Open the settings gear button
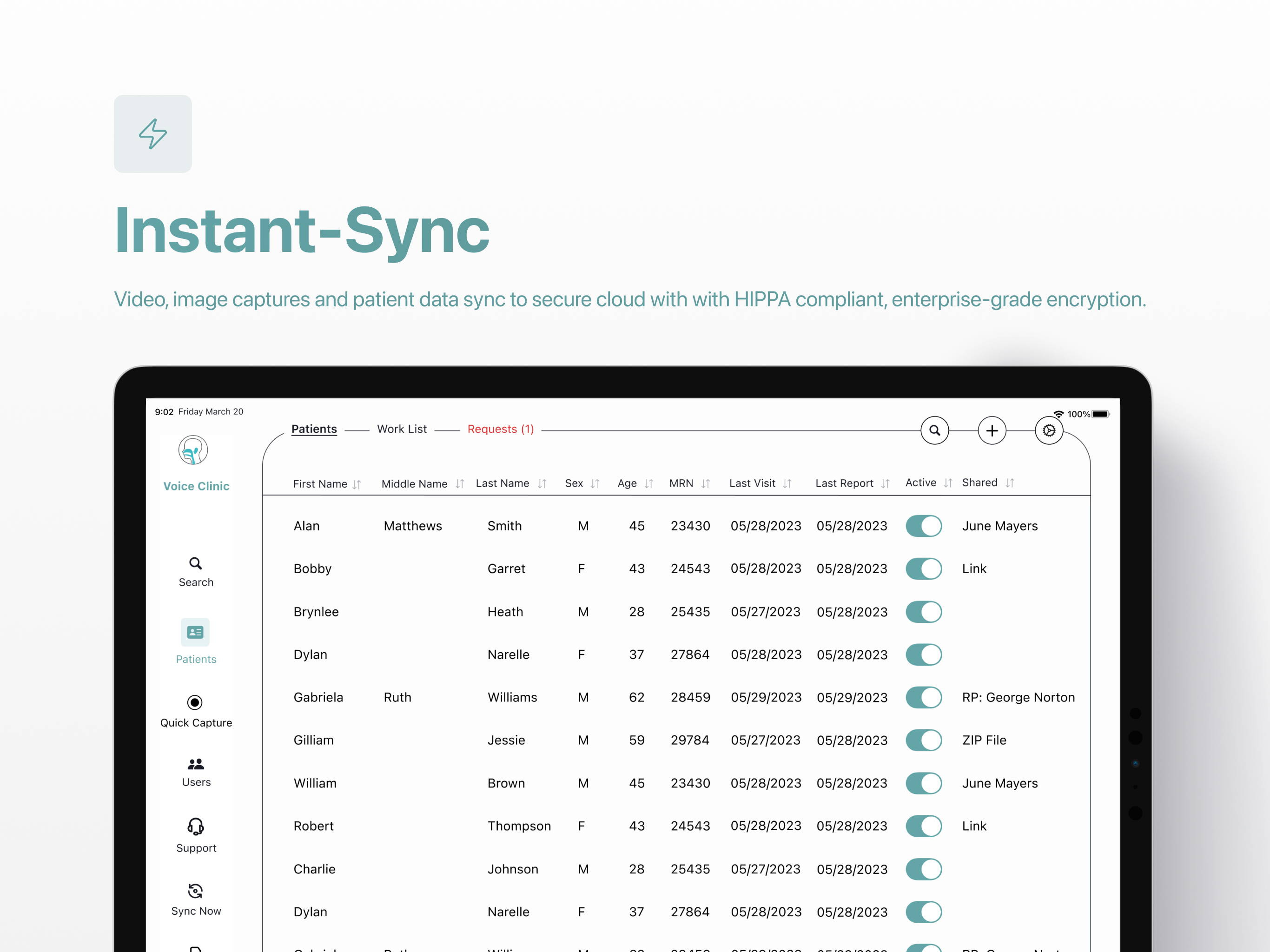 coord(1048,430)
